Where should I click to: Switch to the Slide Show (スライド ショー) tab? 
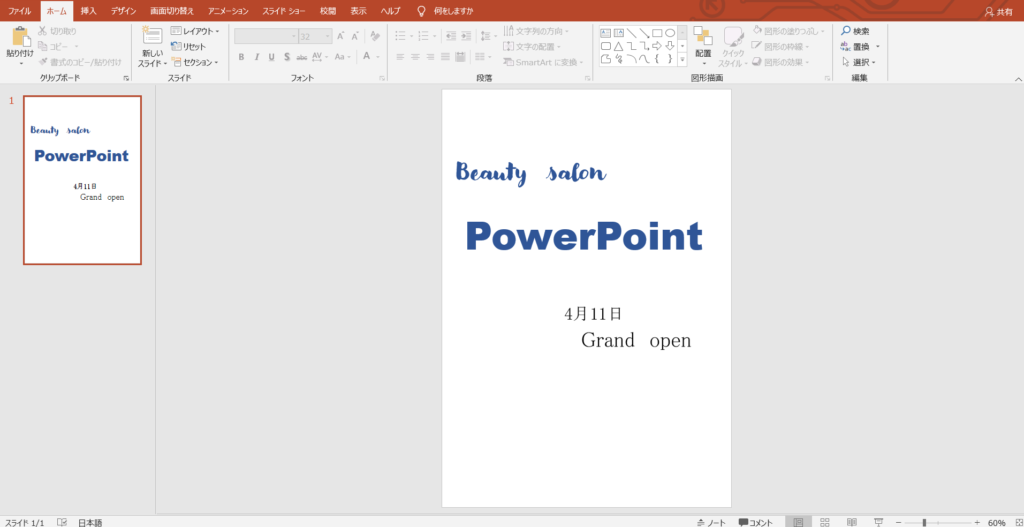(284, 11)
